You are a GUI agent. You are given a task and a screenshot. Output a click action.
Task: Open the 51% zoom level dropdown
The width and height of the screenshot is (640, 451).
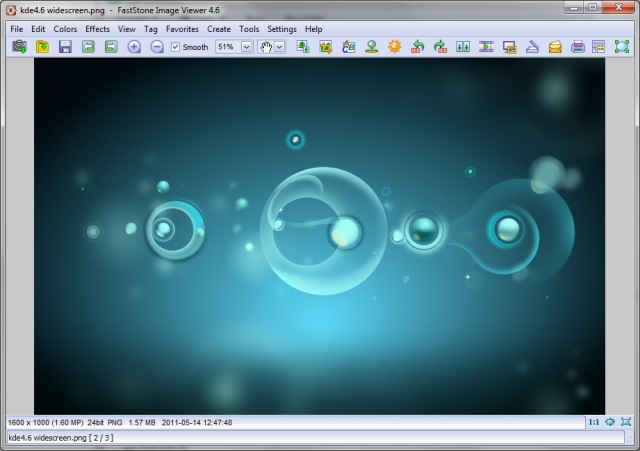coord(247,47)
